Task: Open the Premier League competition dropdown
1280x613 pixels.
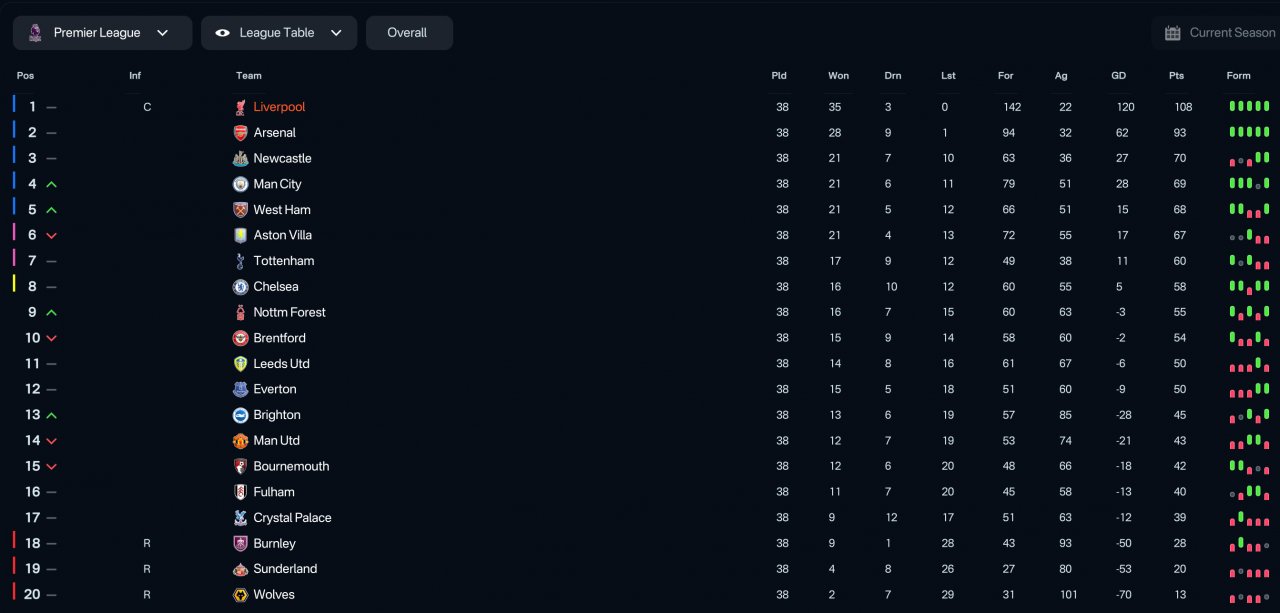Action: [x=102, y=33]
